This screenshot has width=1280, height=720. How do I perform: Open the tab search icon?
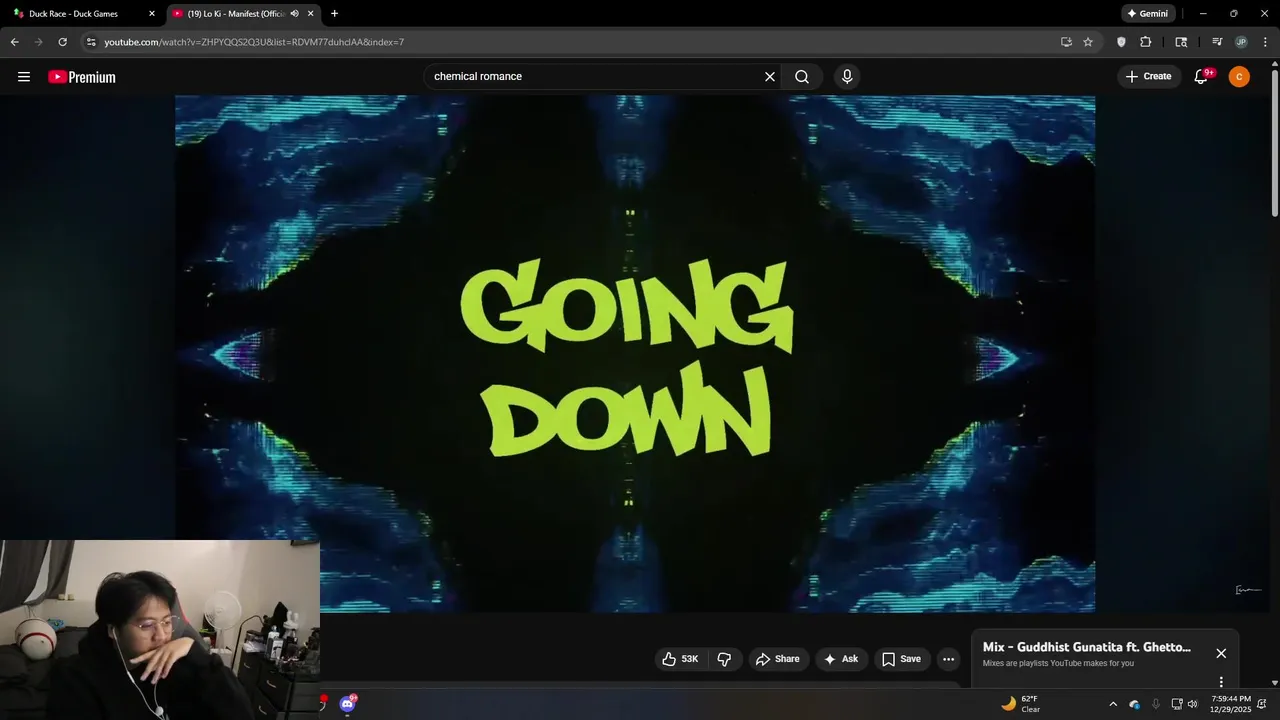tap(1181, 42)
